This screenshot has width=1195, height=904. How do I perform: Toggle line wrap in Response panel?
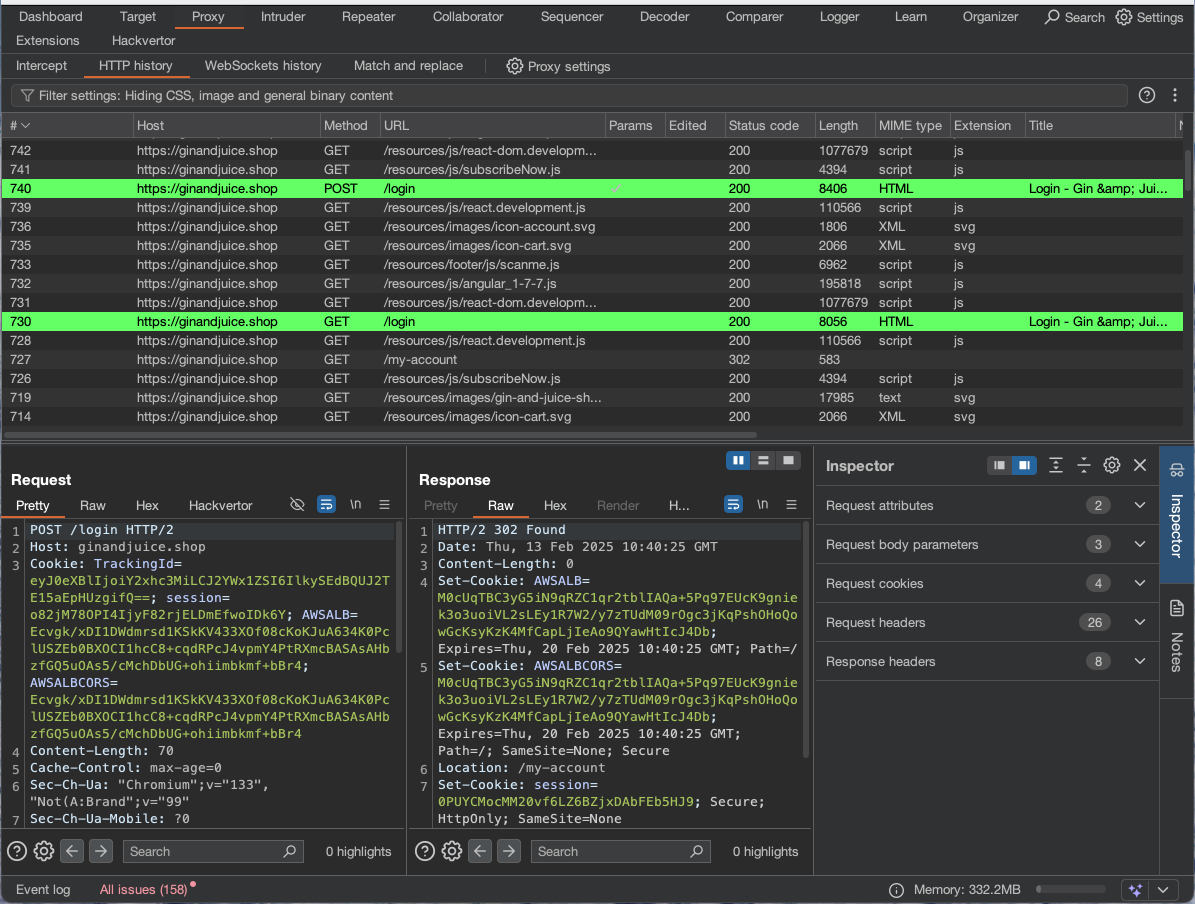coord(734,505)
